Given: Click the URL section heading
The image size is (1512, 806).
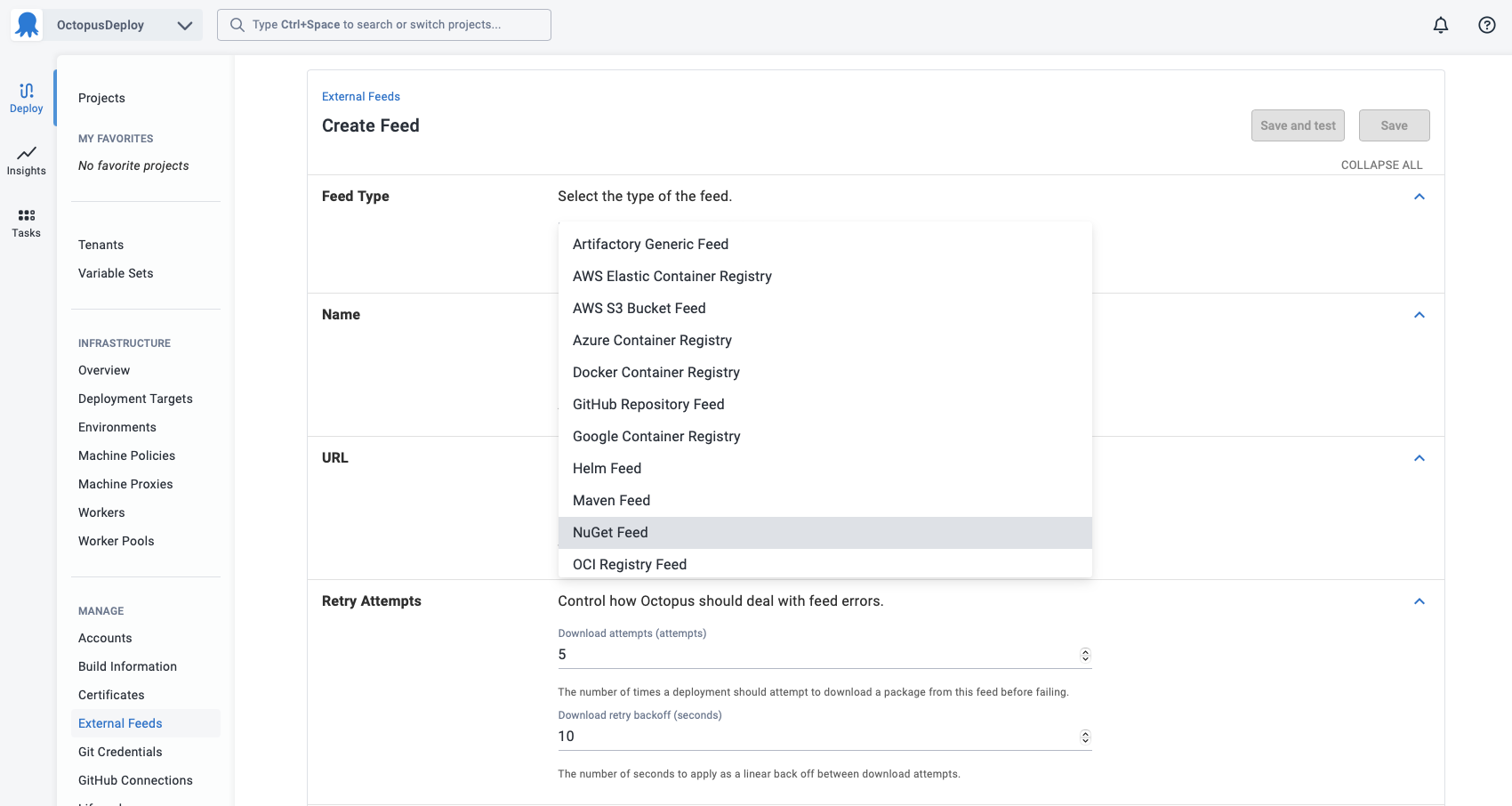Looking at the screenshot, I should [335, 457].
